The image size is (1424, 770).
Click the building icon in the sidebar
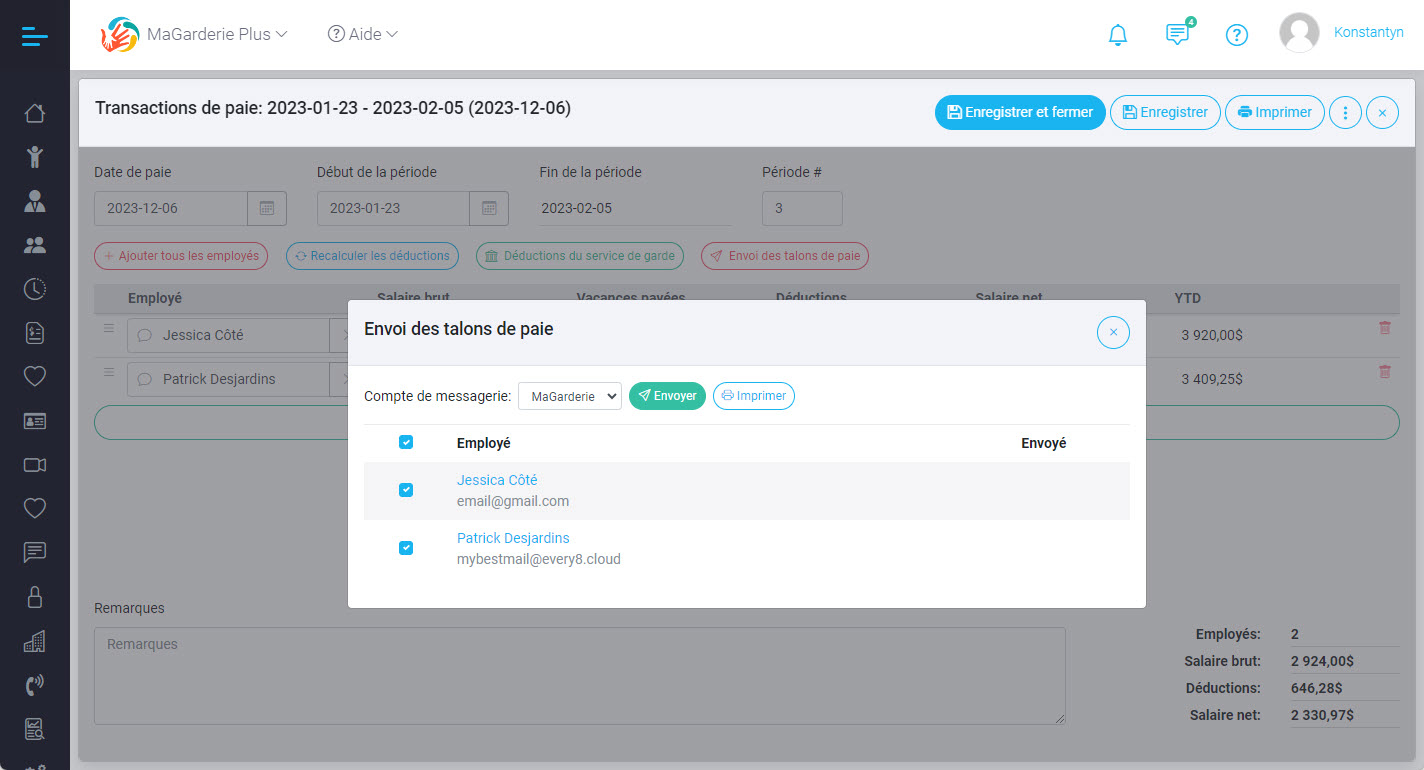[x=34, y=640]
